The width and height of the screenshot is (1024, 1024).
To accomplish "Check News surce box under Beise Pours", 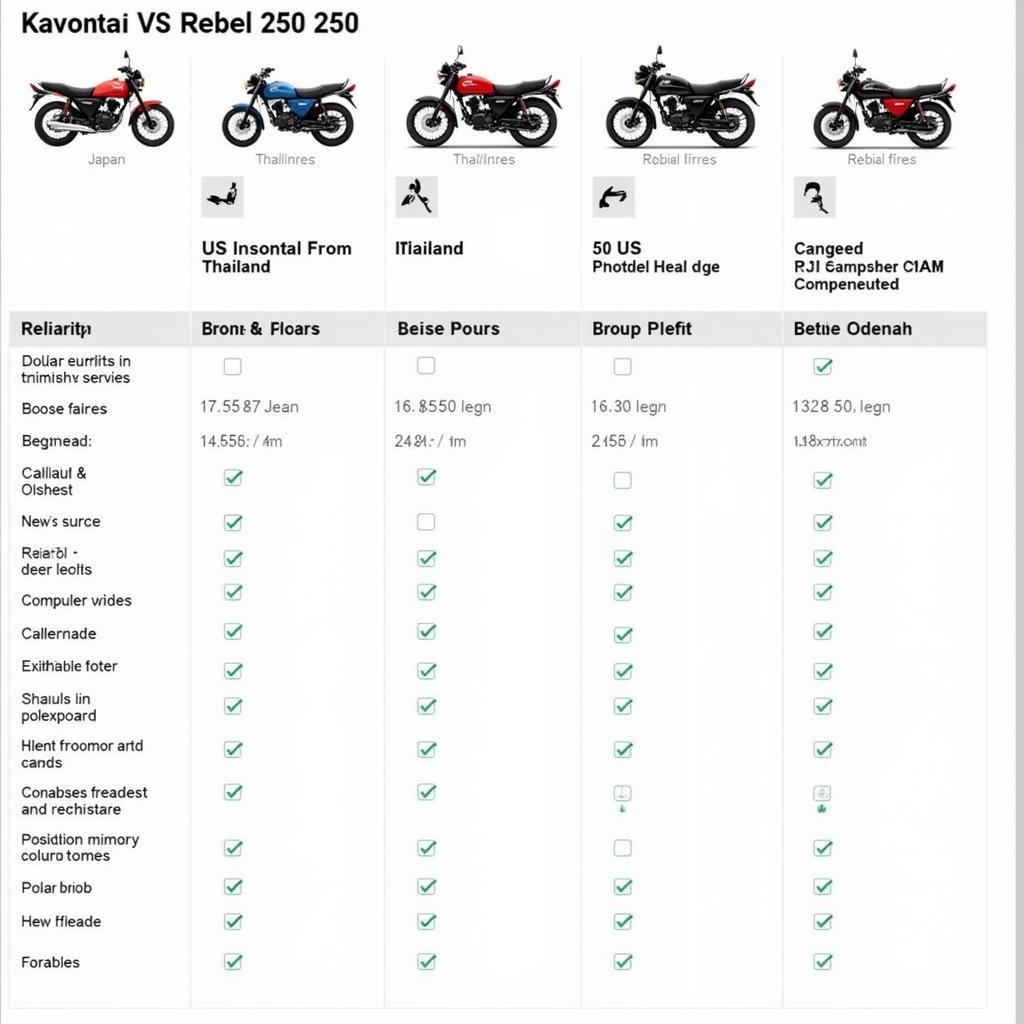I will pos(426,522).
